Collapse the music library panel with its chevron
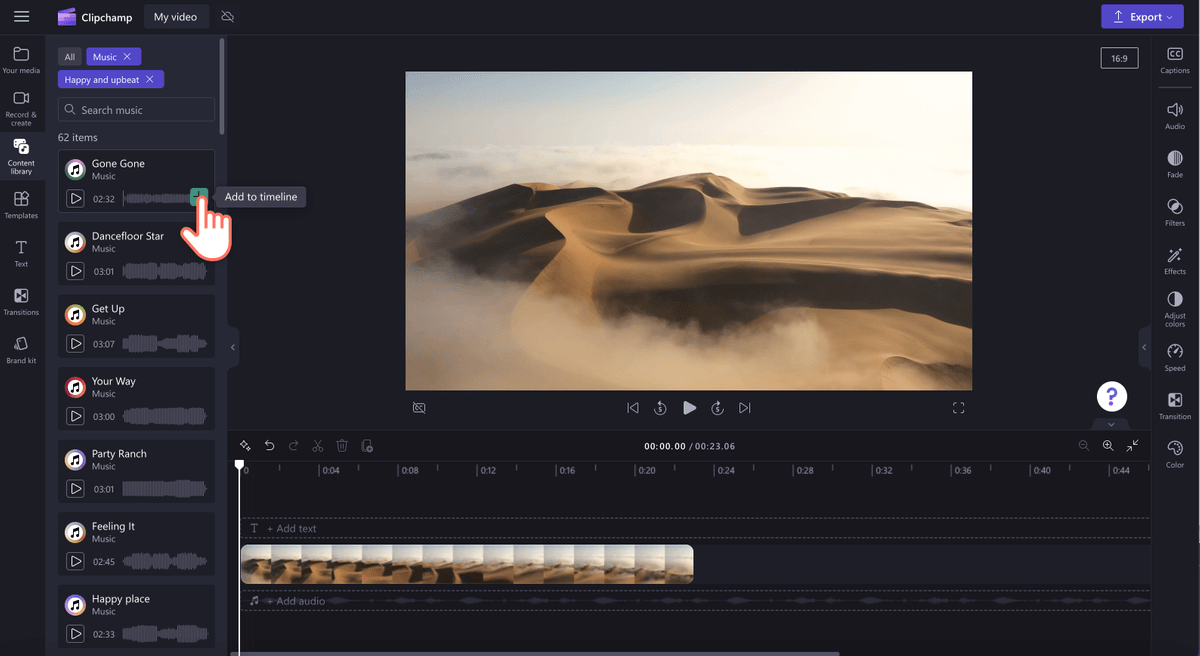 232,347
